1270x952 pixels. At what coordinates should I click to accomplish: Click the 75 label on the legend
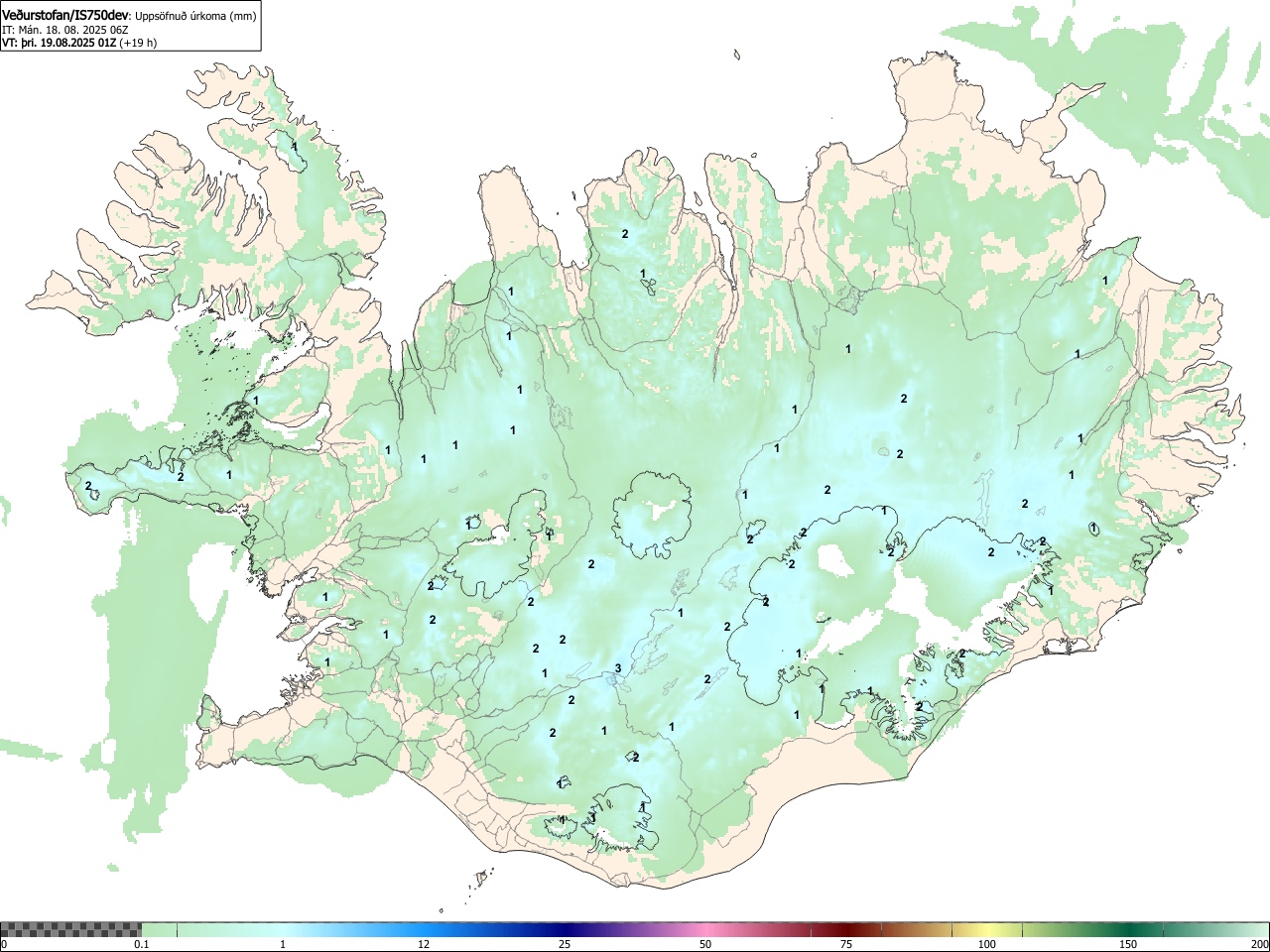846,944
